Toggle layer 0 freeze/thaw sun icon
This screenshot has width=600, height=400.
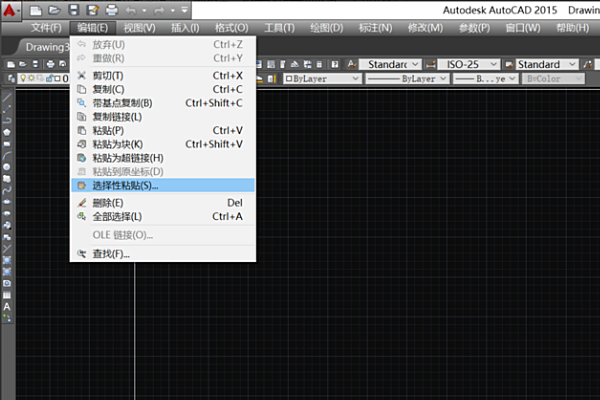[x=31, y=78]
